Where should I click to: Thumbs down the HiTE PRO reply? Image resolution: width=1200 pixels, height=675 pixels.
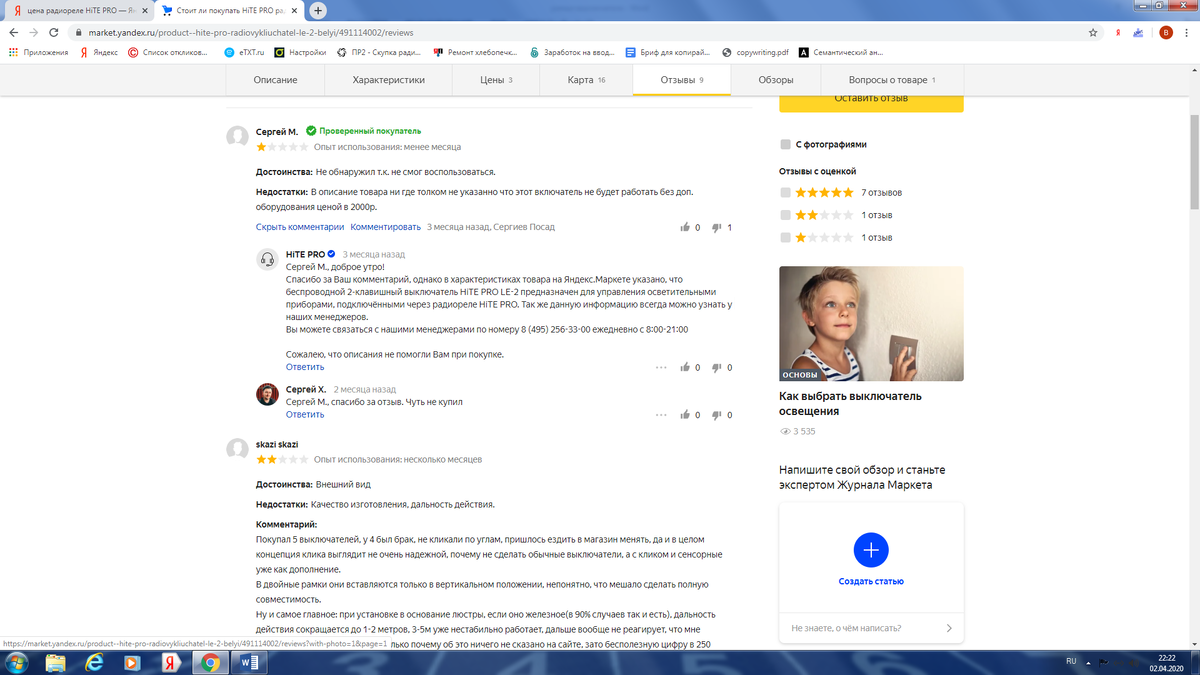point(717,367)
